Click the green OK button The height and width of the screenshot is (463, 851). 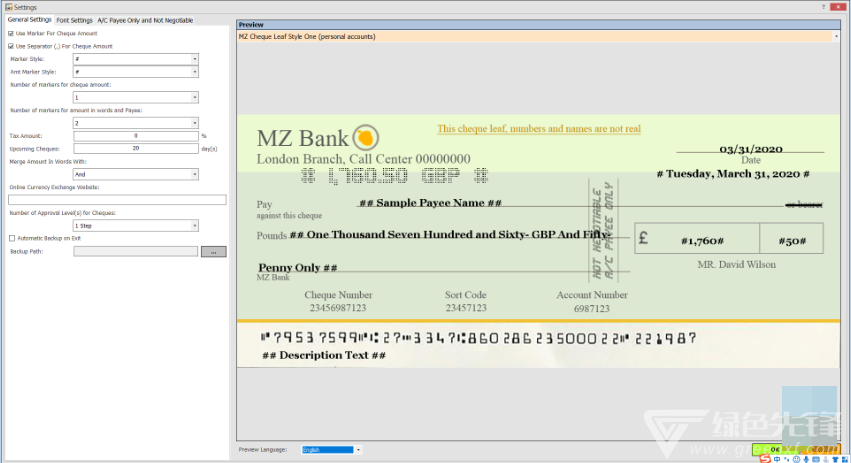(x=775, y=449)
